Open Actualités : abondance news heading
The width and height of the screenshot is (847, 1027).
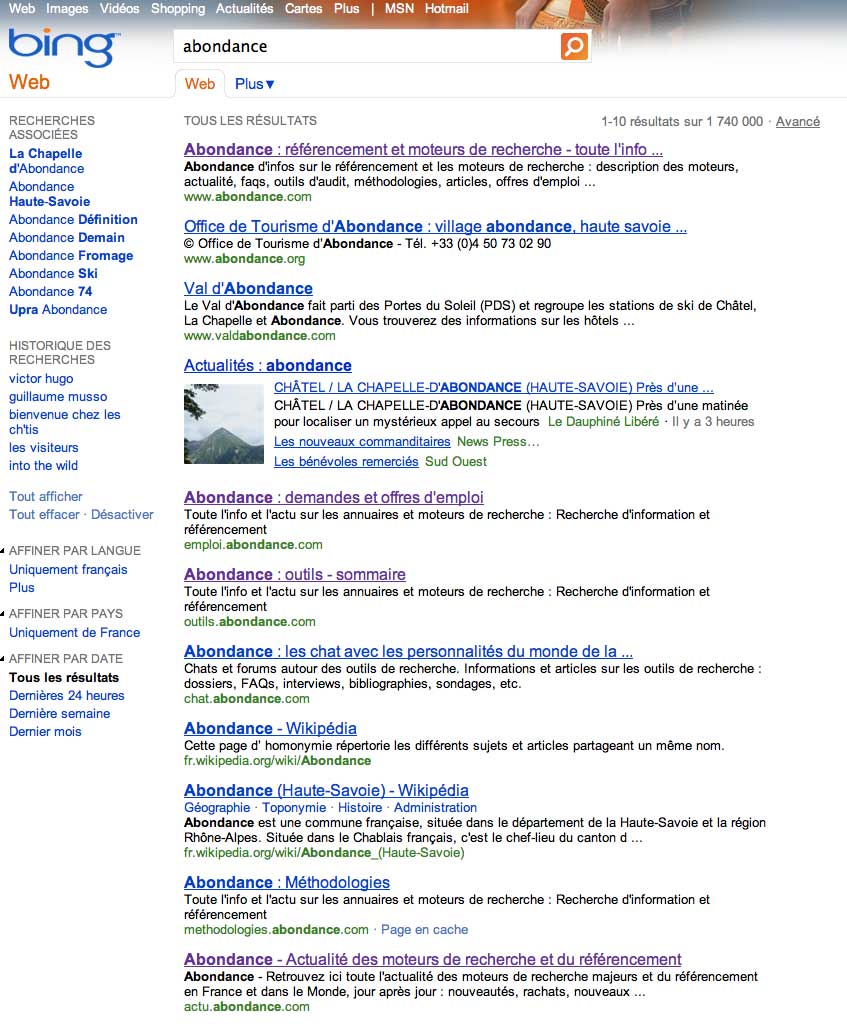[x=268, y=365]
